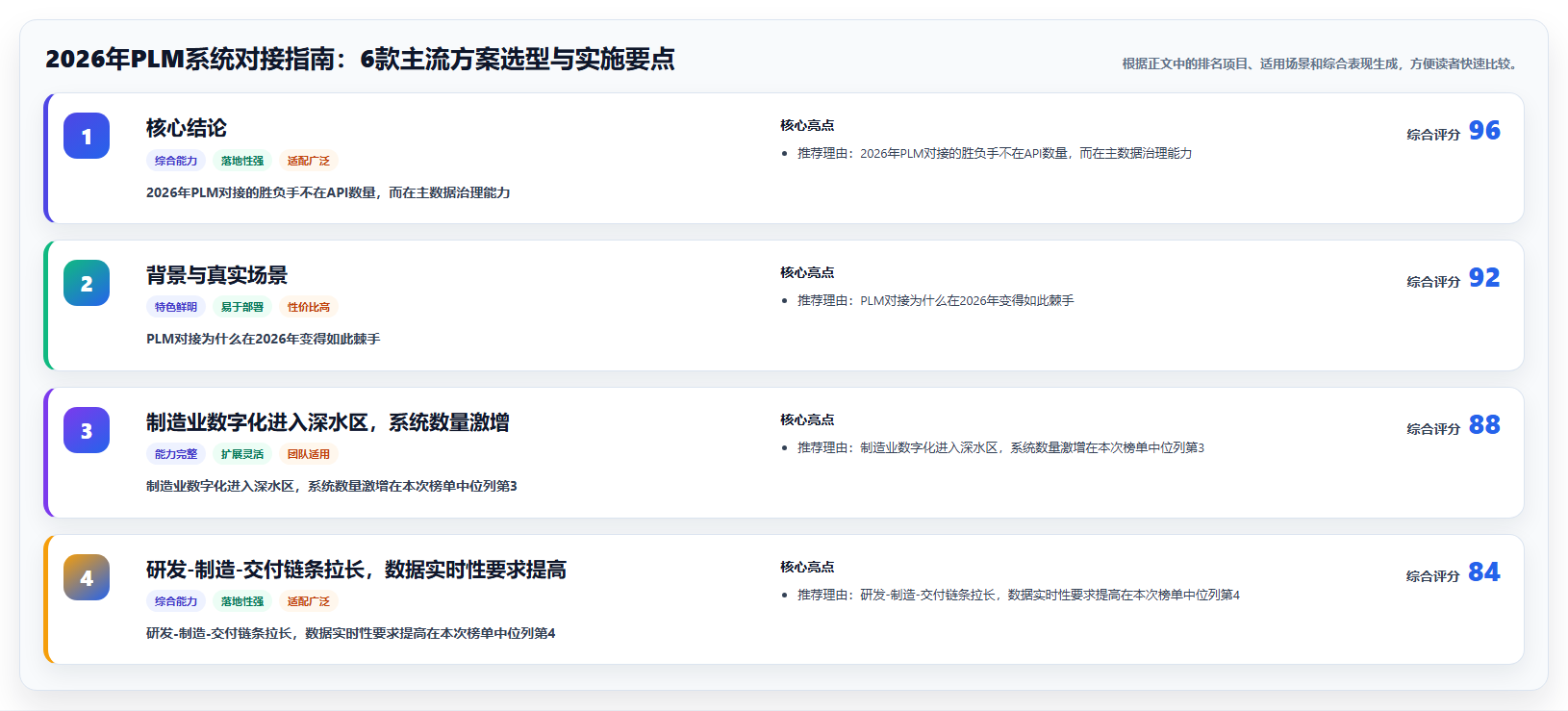Select the '性价比高' tag
Image resolution: width=1568 pixels, height=711 pixels.
[x=309, y=307]
